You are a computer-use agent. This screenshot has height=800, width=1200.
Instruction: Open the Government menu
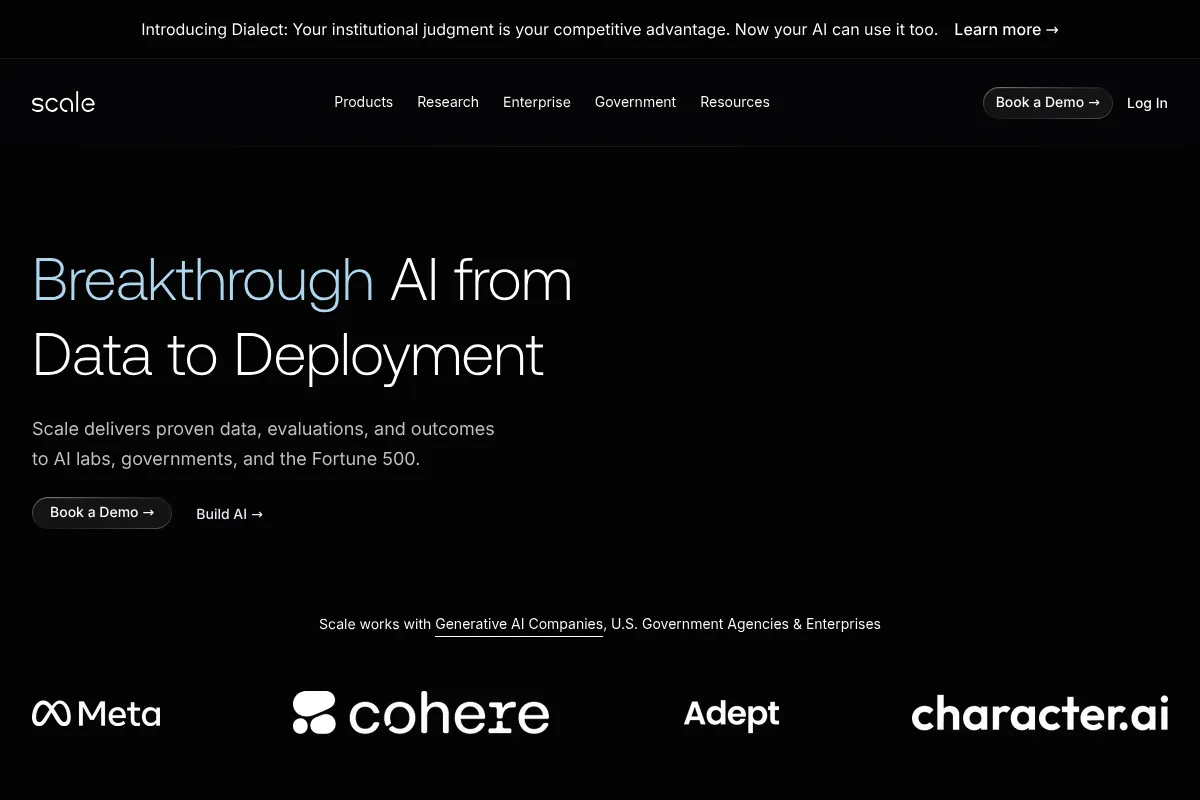pyautogui.click(x=635, y=102)
